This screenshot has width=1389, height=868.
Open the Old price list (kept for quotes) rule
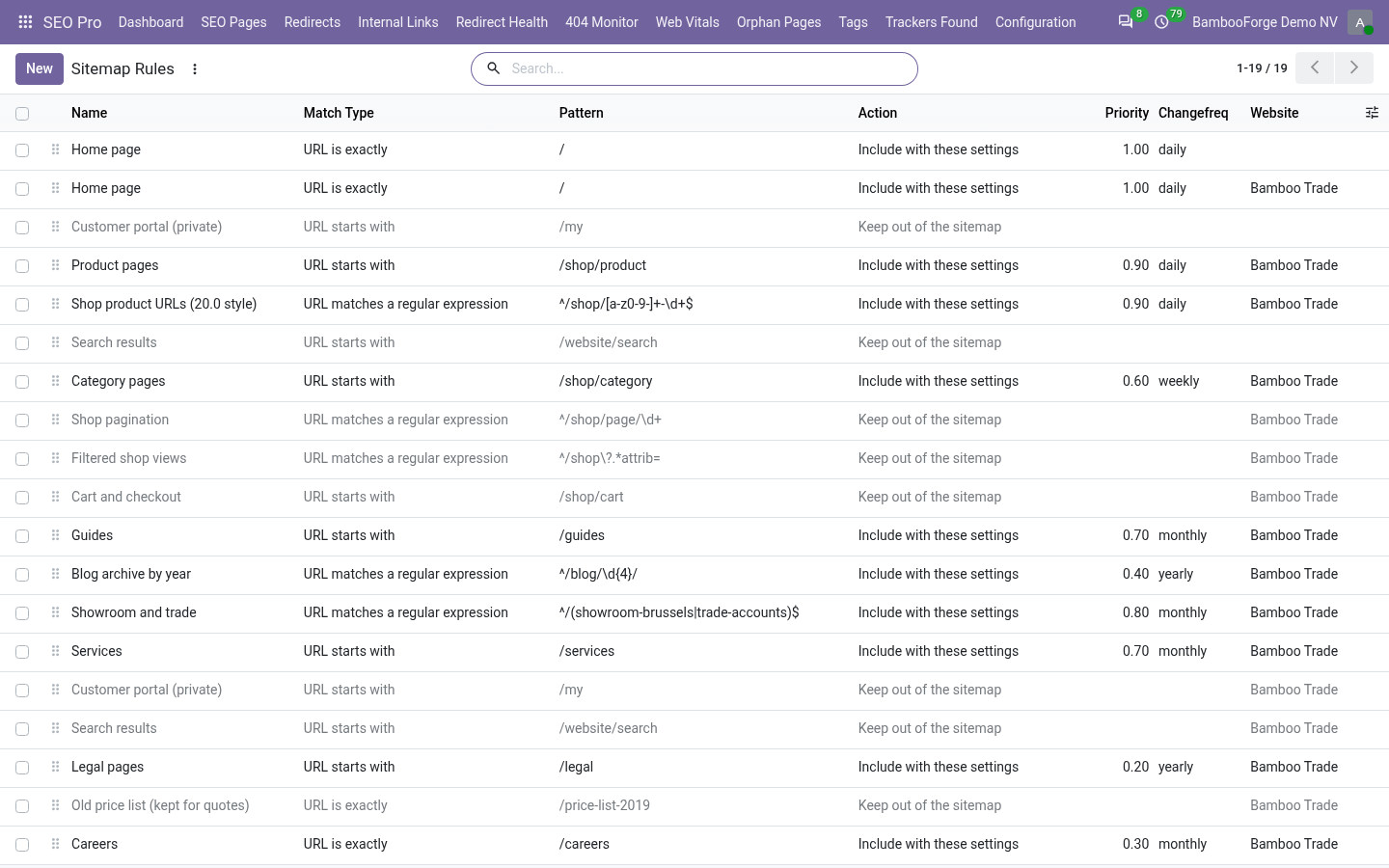coord(160,805)
